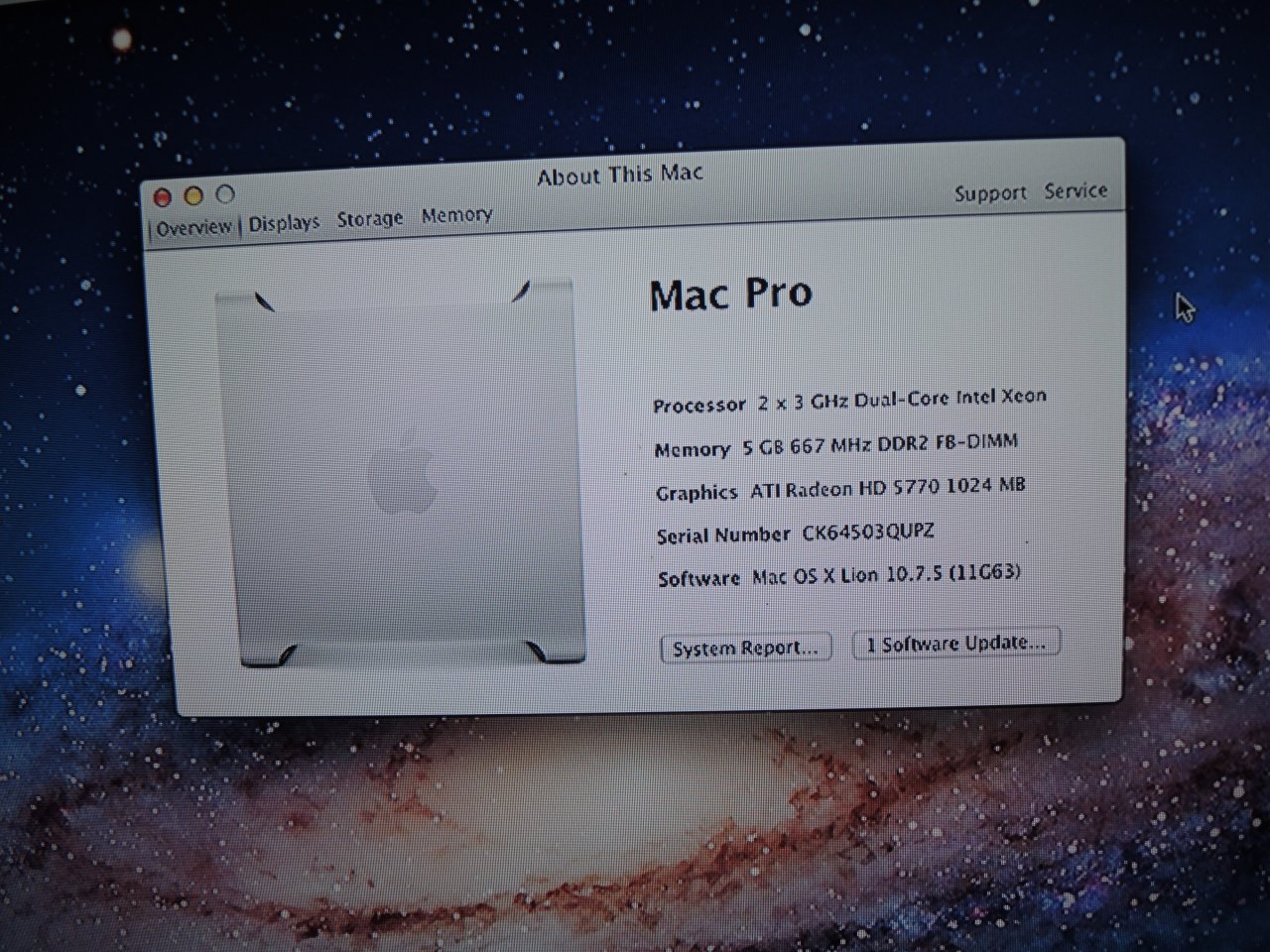Image resolution: width=1270 pixels, height=952 pixels.
Task: Open System Report
Action: point(746,648)
